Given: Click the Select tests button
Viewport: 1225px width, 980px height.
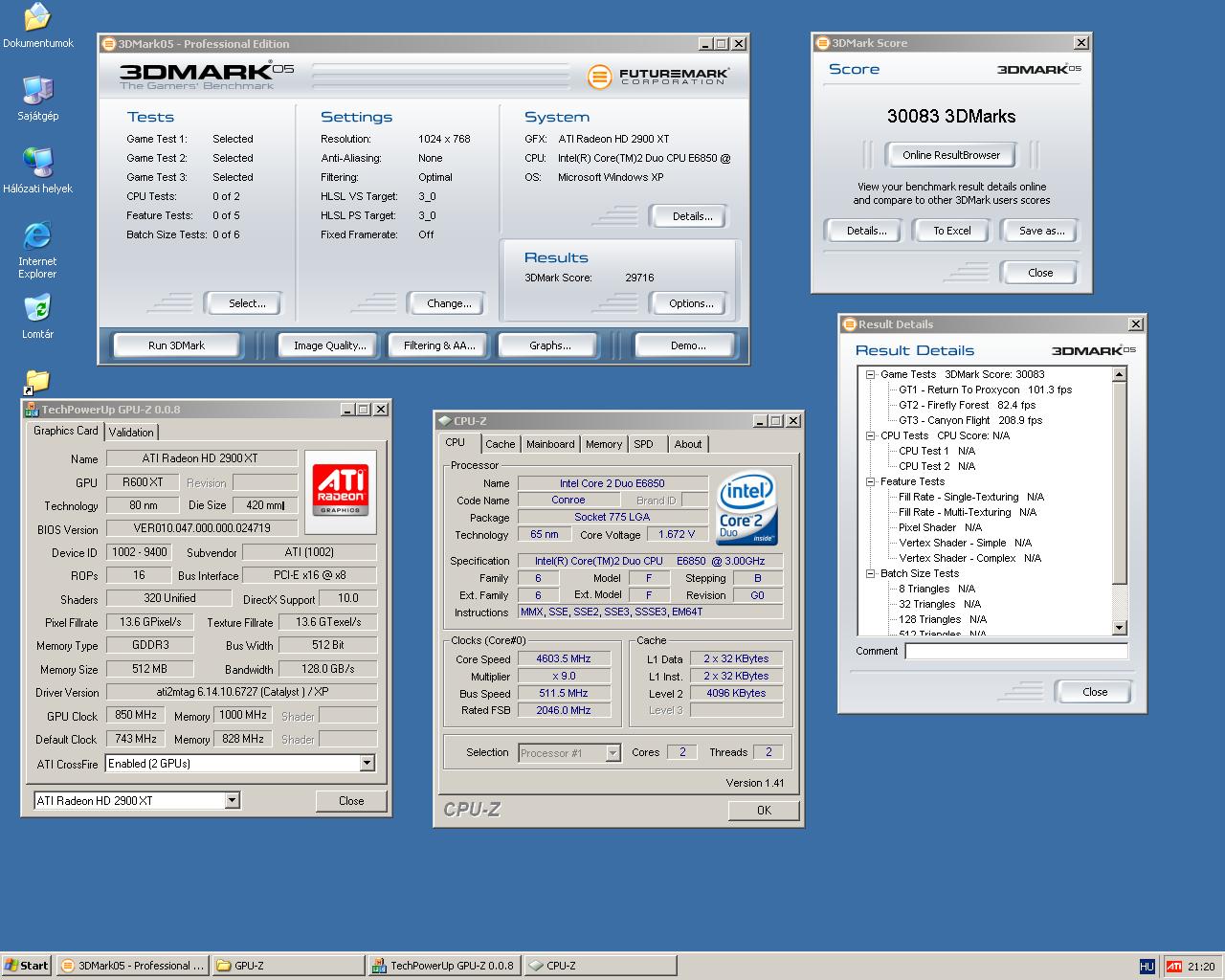Looking at the screenshot, I should [246, 303].
